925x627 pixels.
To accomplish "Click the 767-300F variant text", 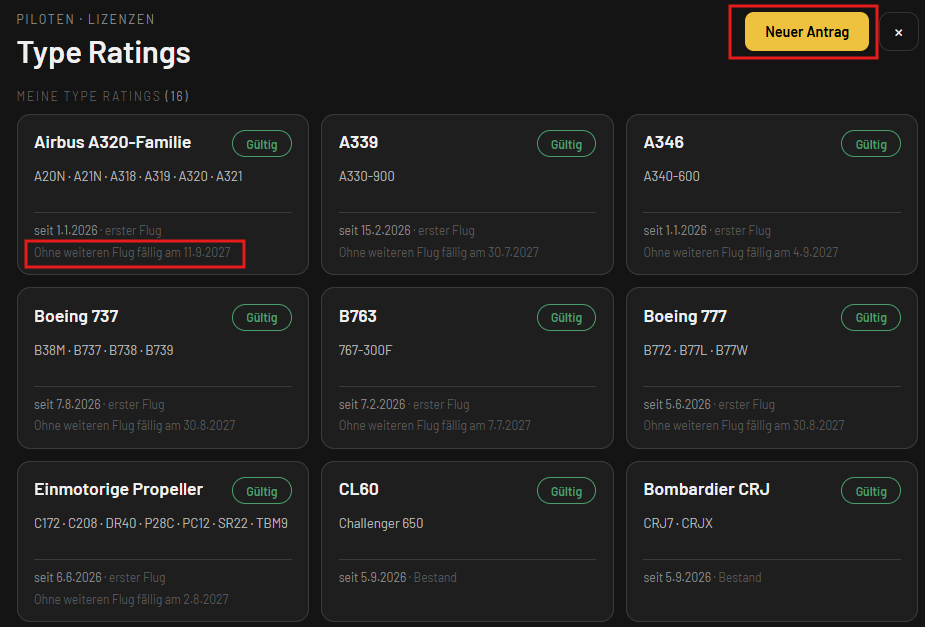I will pyautogui.click(x=366, y=350).
